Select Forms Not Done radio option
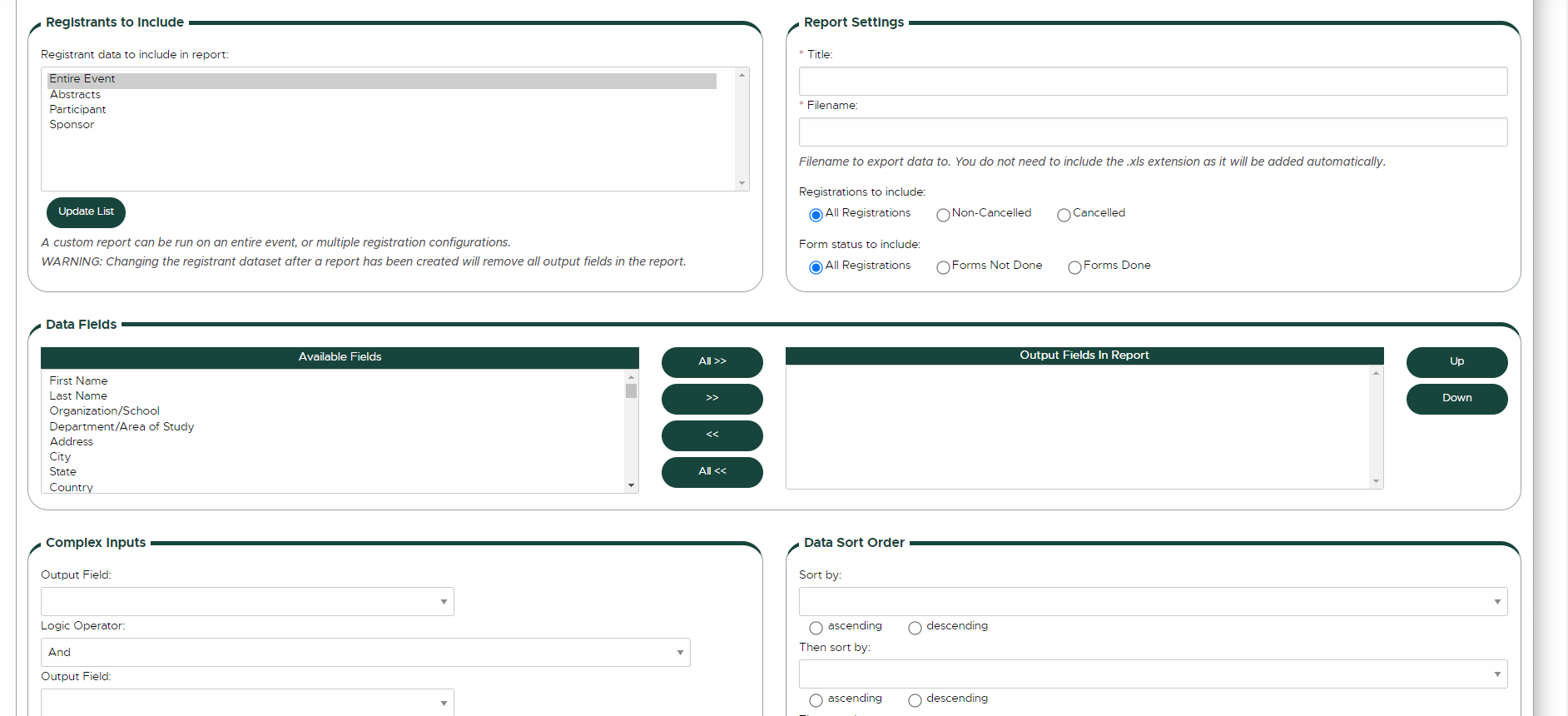Screen dimensions: 1568x716 pyautogui.click(x=943, y=267)
